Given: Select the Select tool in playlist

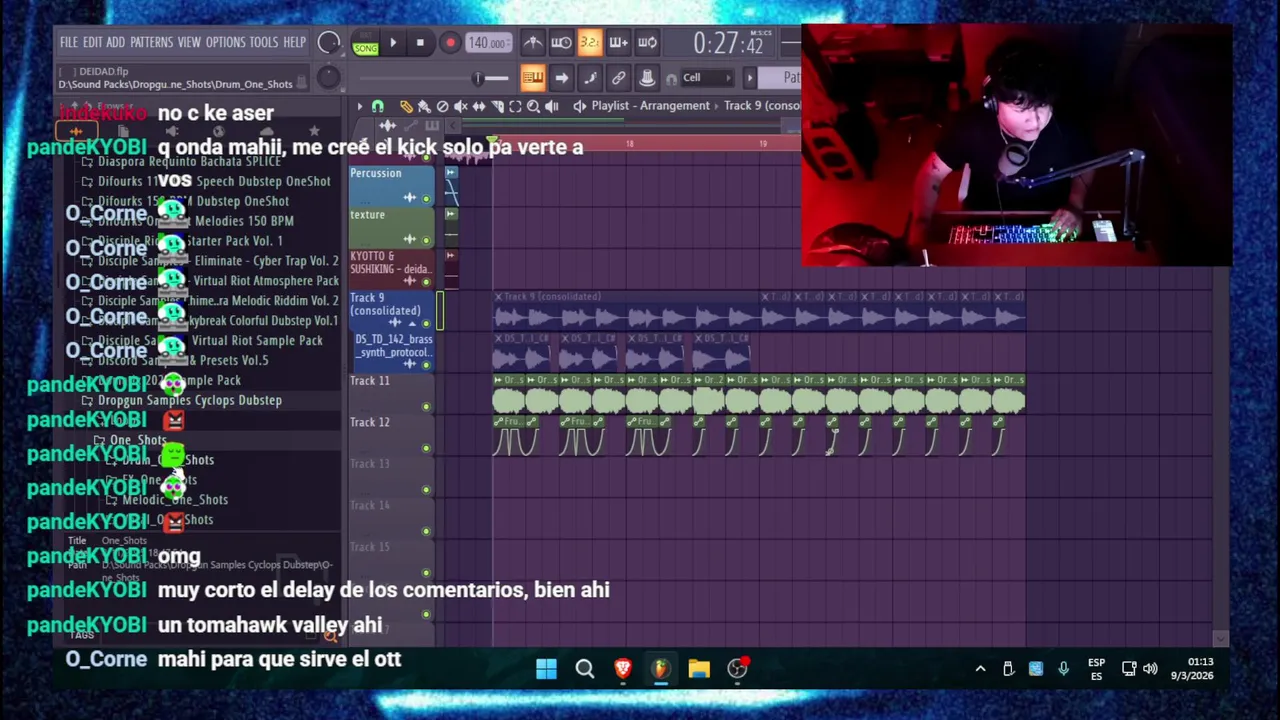Looking at the screenshot, I should 515,106.
